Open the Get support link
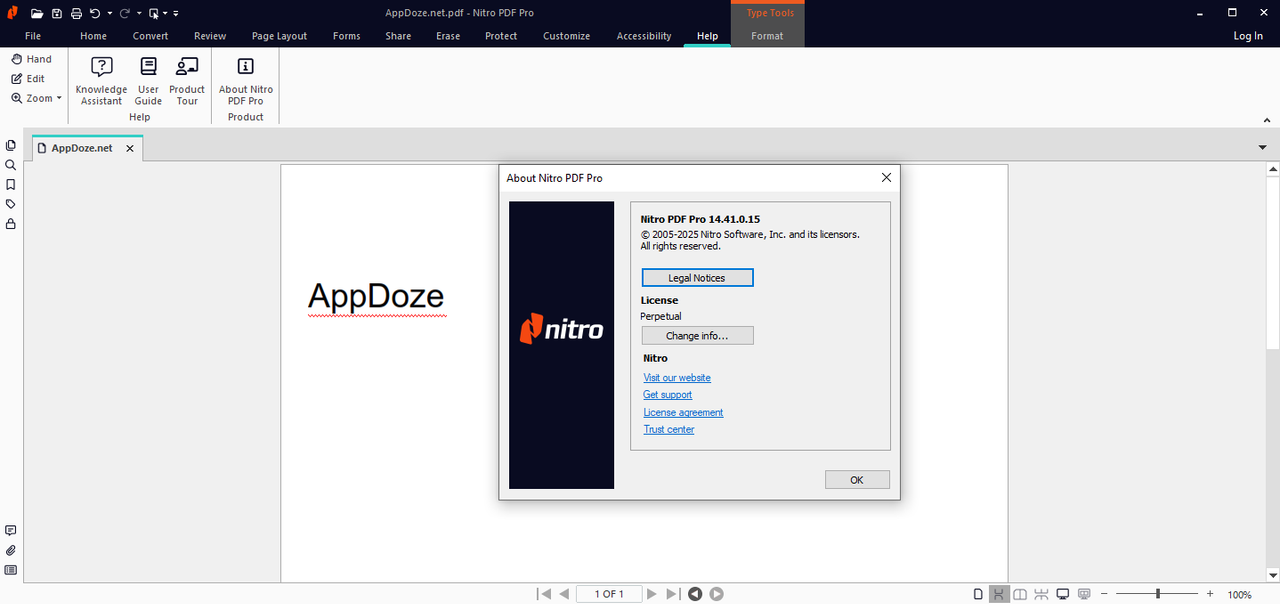This screenshot has height=604, width=1280. tap(668, 395)
